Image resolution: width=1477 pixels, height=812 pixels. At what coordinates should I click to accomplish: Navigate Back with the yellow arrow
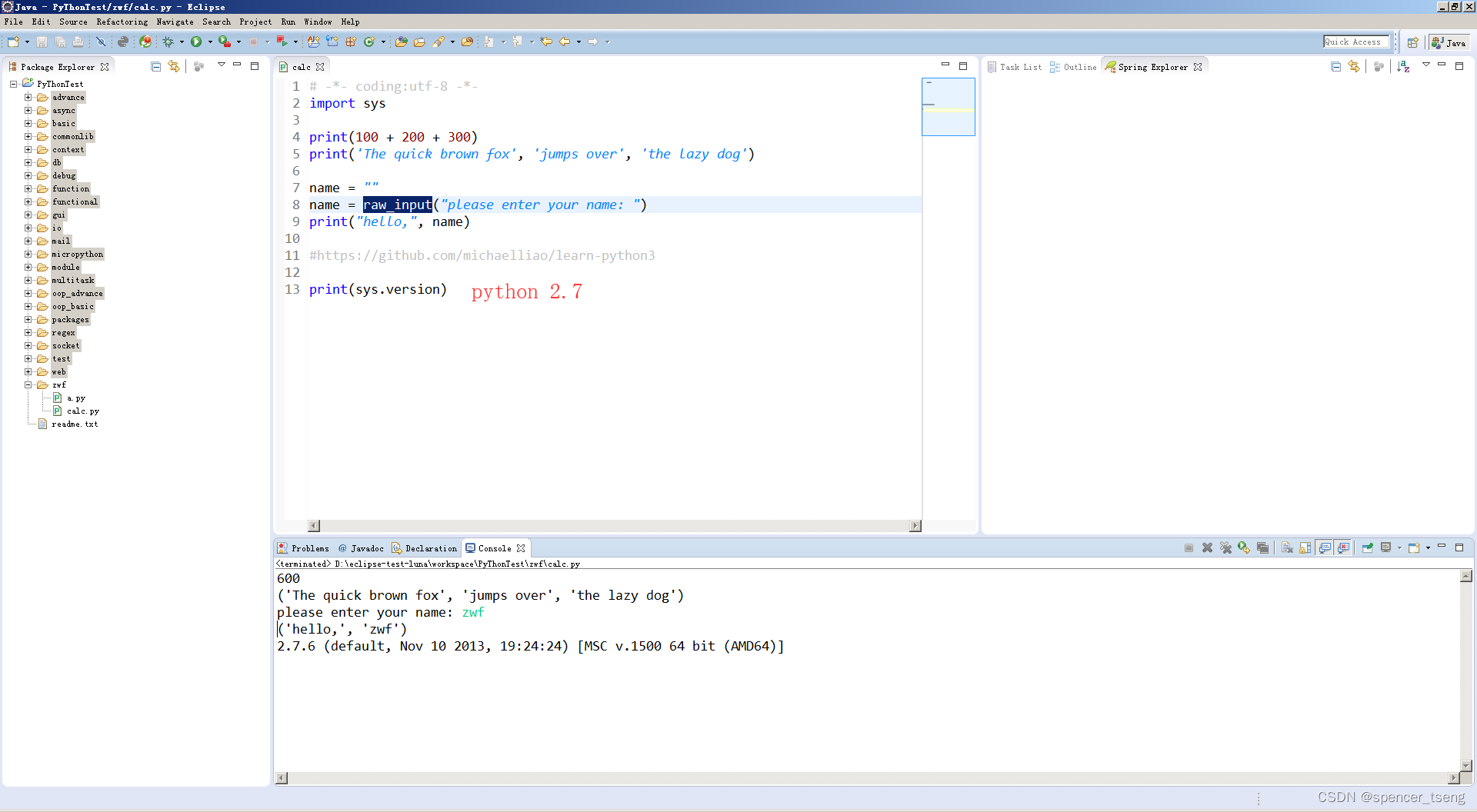[x=565, y=42]
